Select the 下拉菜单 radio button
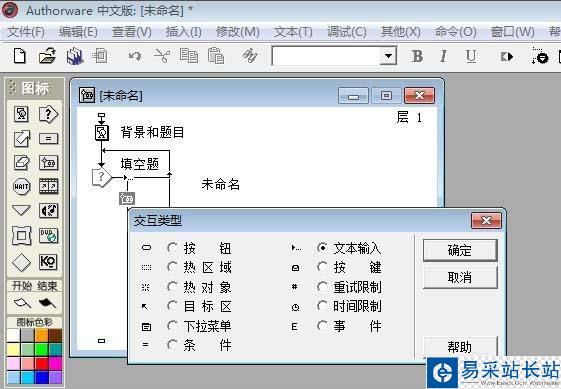The image size is (561, 389). (x=172, y=325)
